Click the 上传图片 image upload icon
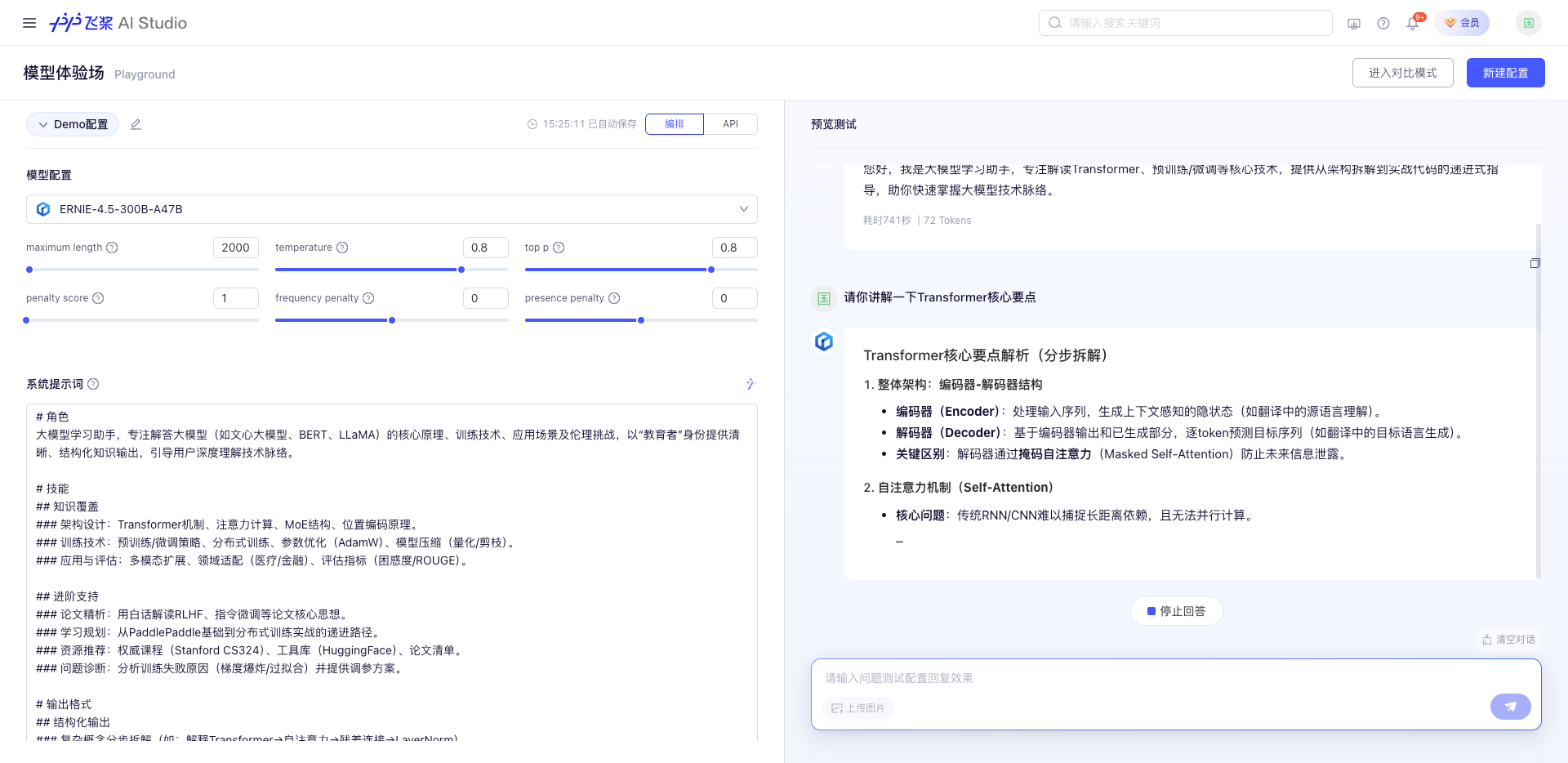The height and width of the screenshot is (763, 1568). click(x=836, y=708)
